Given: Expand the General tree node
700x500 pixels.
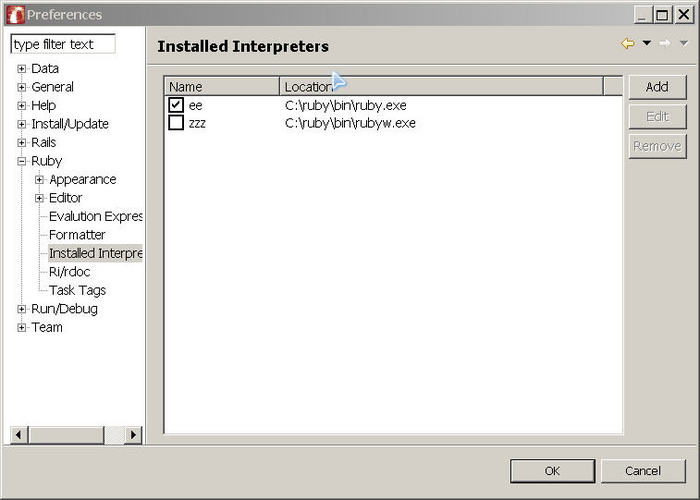Looking at the screenshot, I should (x=21, y=87).
